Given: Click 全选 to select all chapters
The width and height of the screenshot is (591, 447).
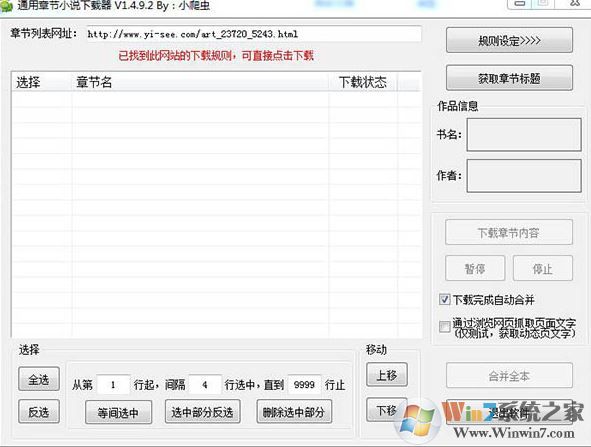Looking at the screenshot, I should (39, 379).
